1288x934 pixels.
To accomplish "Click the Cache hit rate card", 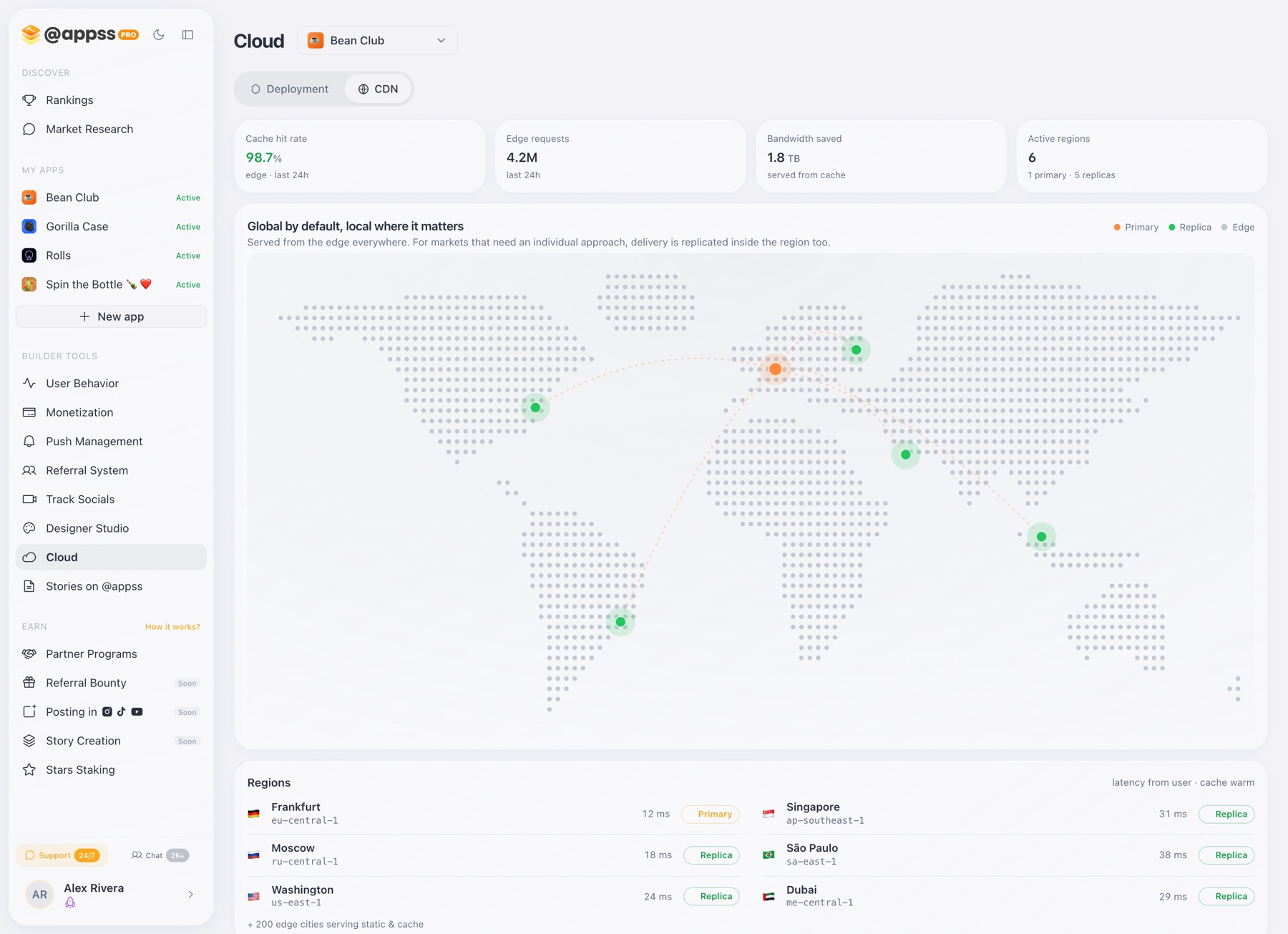I will 359,156.
